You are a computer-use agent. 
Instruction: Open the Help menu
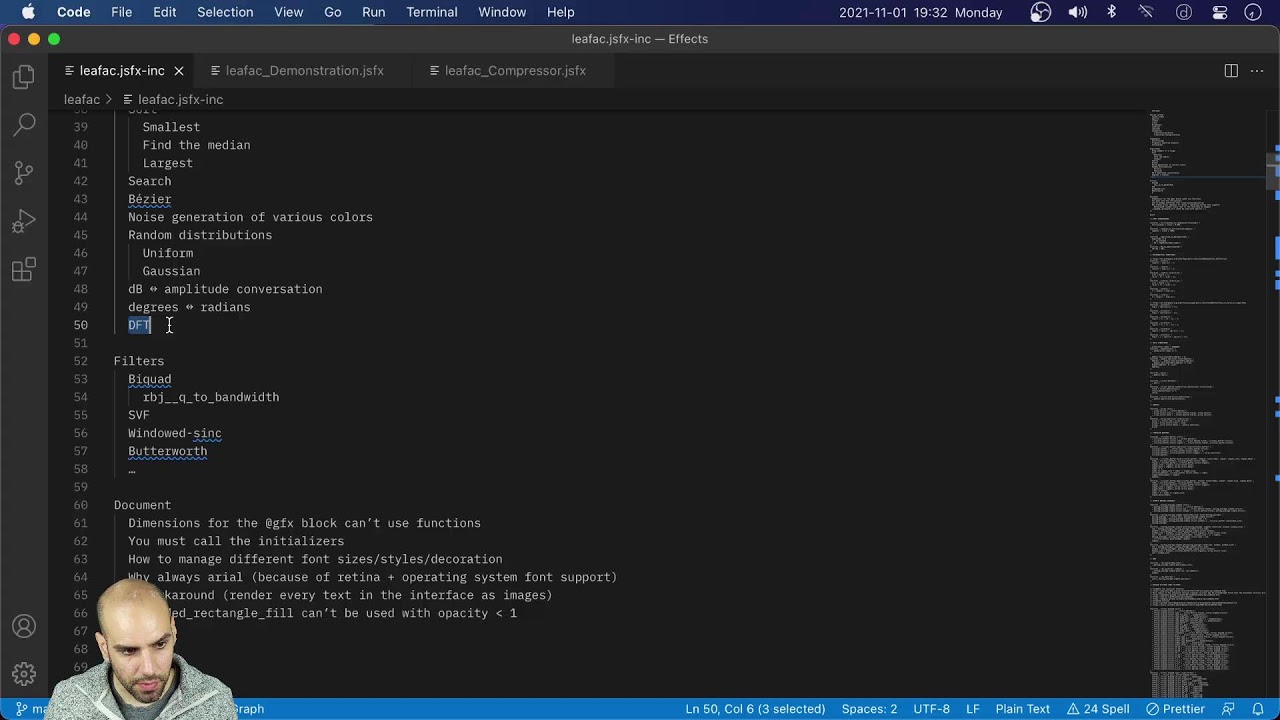[561, 12]
